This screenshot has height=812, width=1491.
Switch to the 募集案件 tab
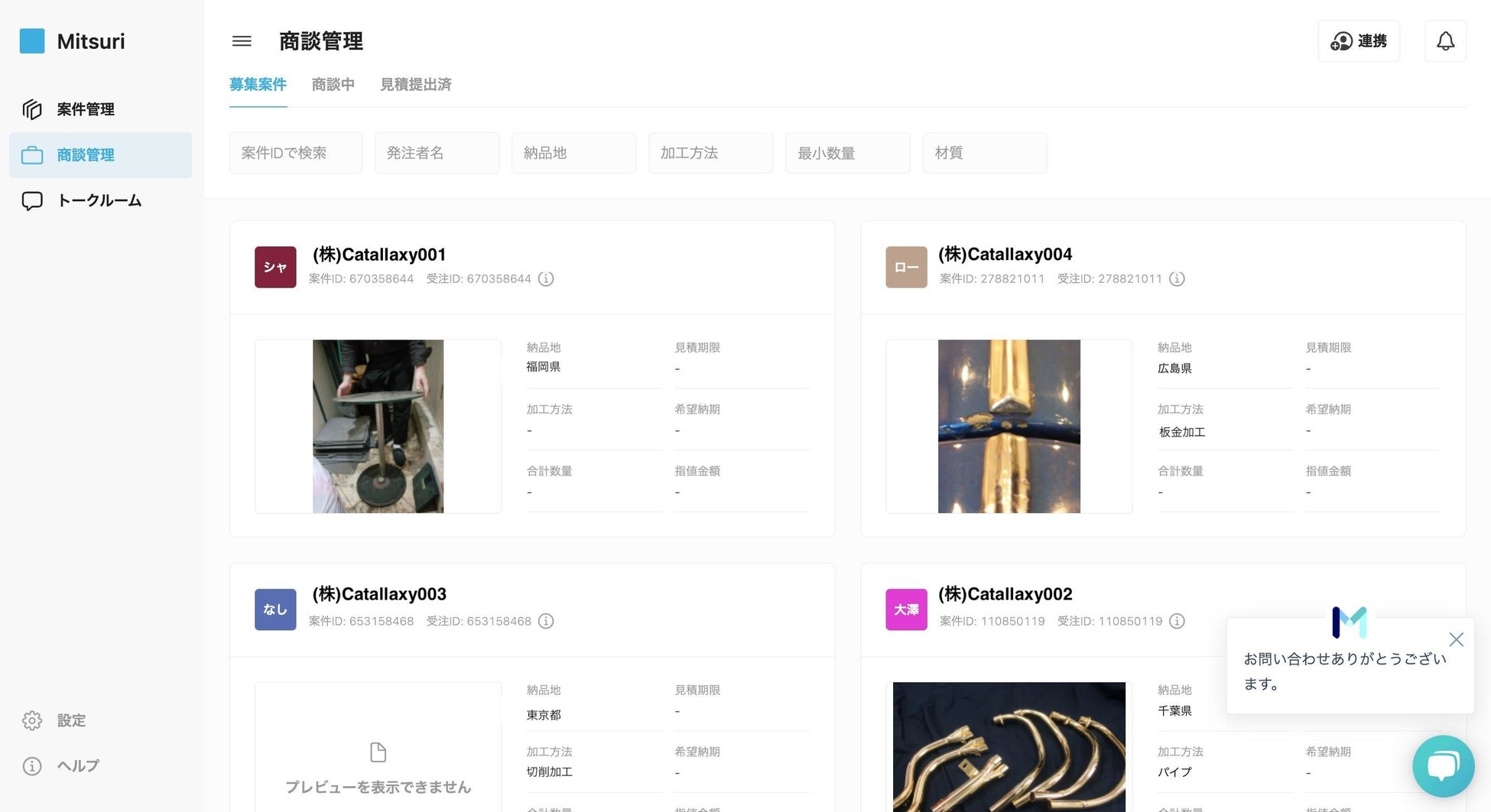tap(258, 85)
